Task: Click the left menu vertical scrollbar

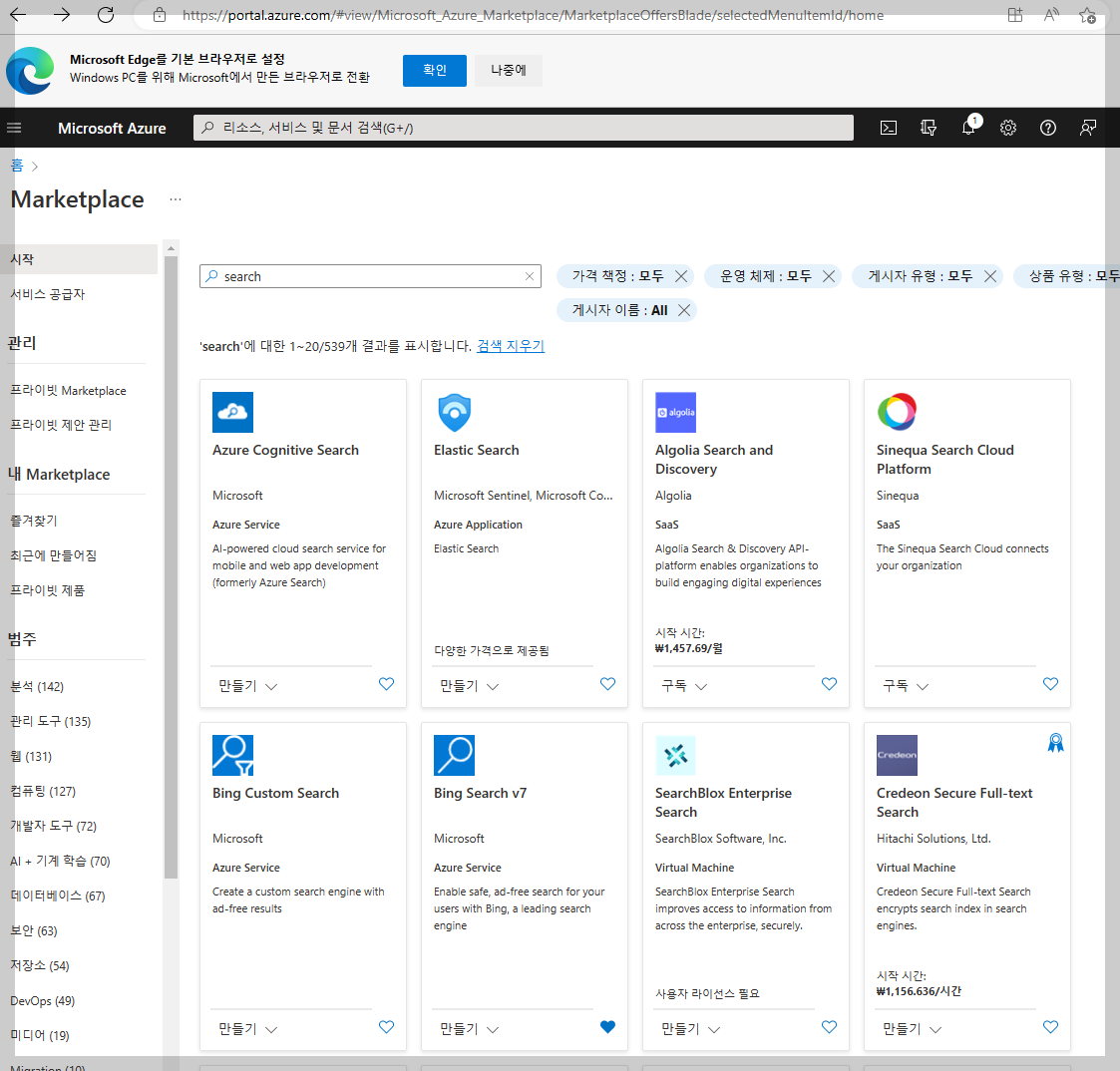Action: [x=171, y=567]
